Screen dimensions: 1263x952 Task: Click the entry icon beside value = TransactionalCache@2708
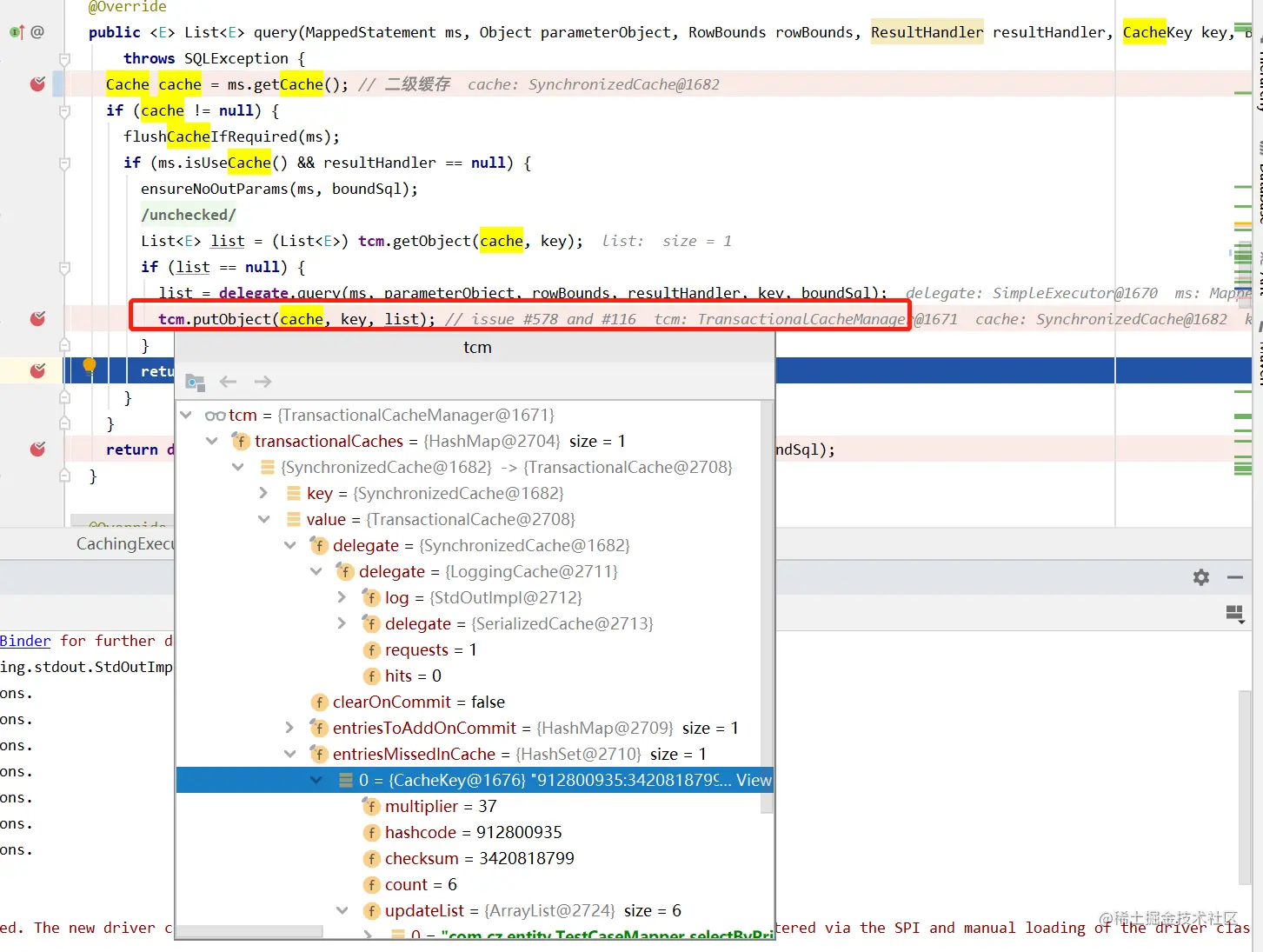click(294, 520)
